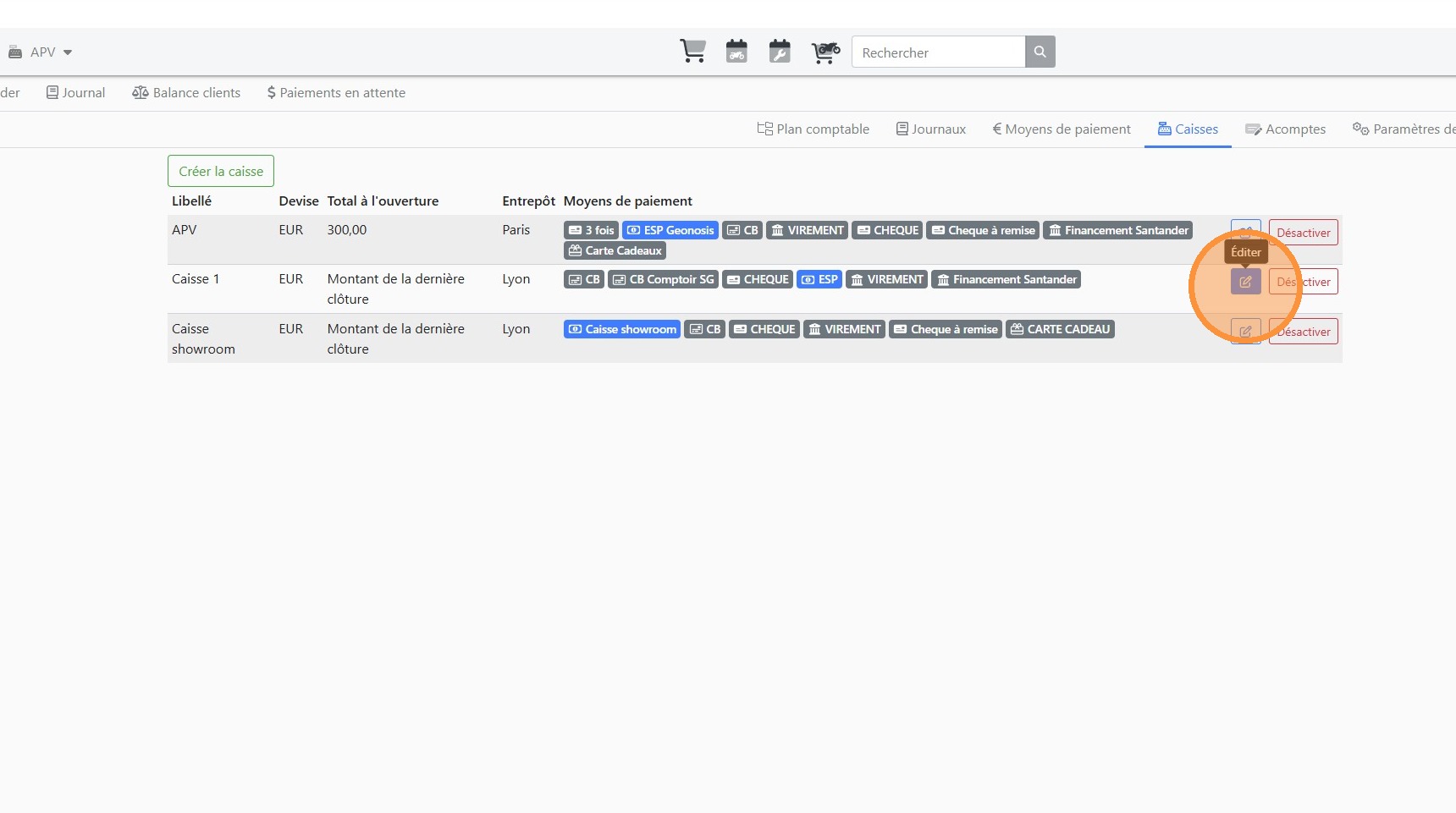This screenshot has width=1456, height=813.
Task: Click the VIREMENT badge in Caisse 1 row
Action: pyautogui.click(x=887, y=279)
